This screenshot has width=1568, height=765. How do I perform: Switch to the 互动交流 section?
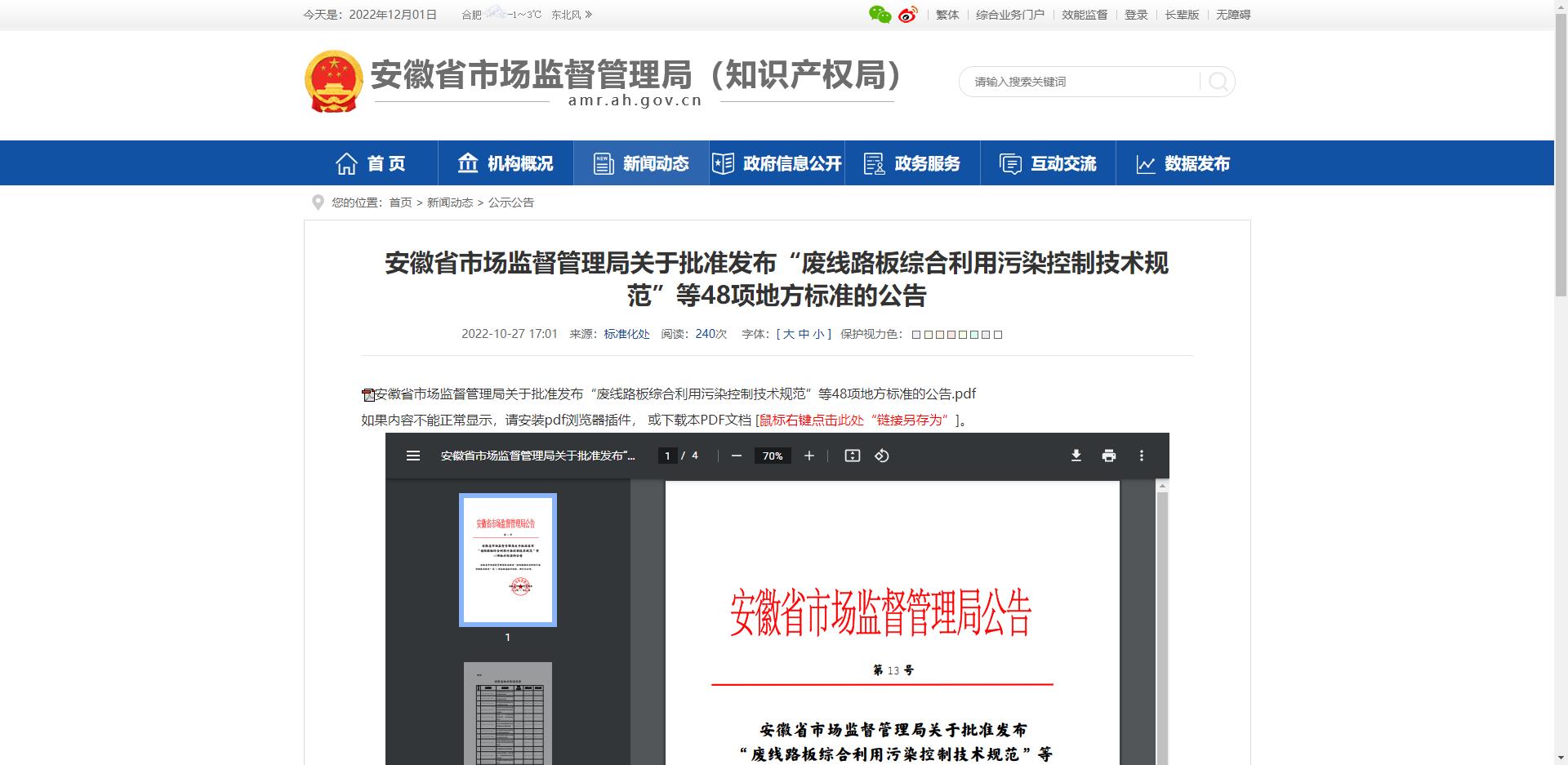point(1048,162)
